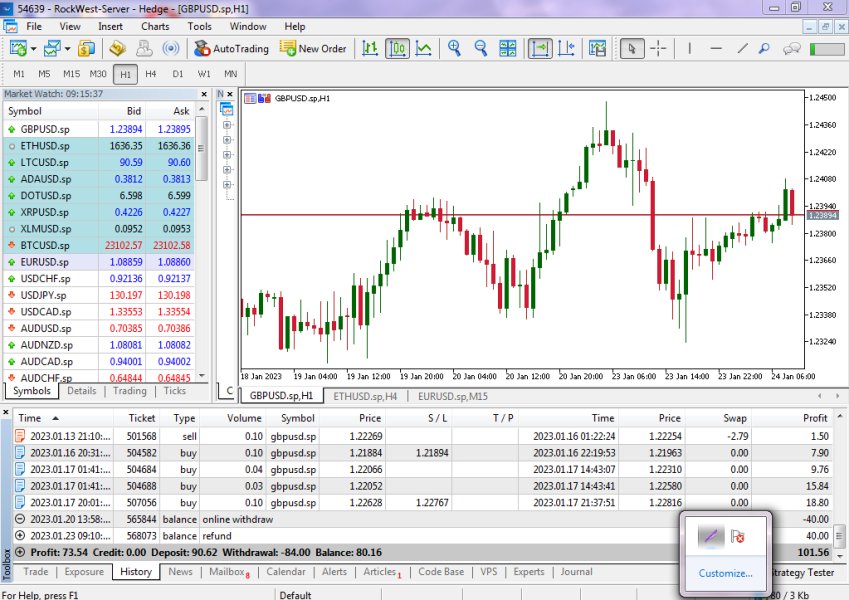The image size is (849, 600).
Task: Select the EURUSD.sp symbol row
Action: 99,262
